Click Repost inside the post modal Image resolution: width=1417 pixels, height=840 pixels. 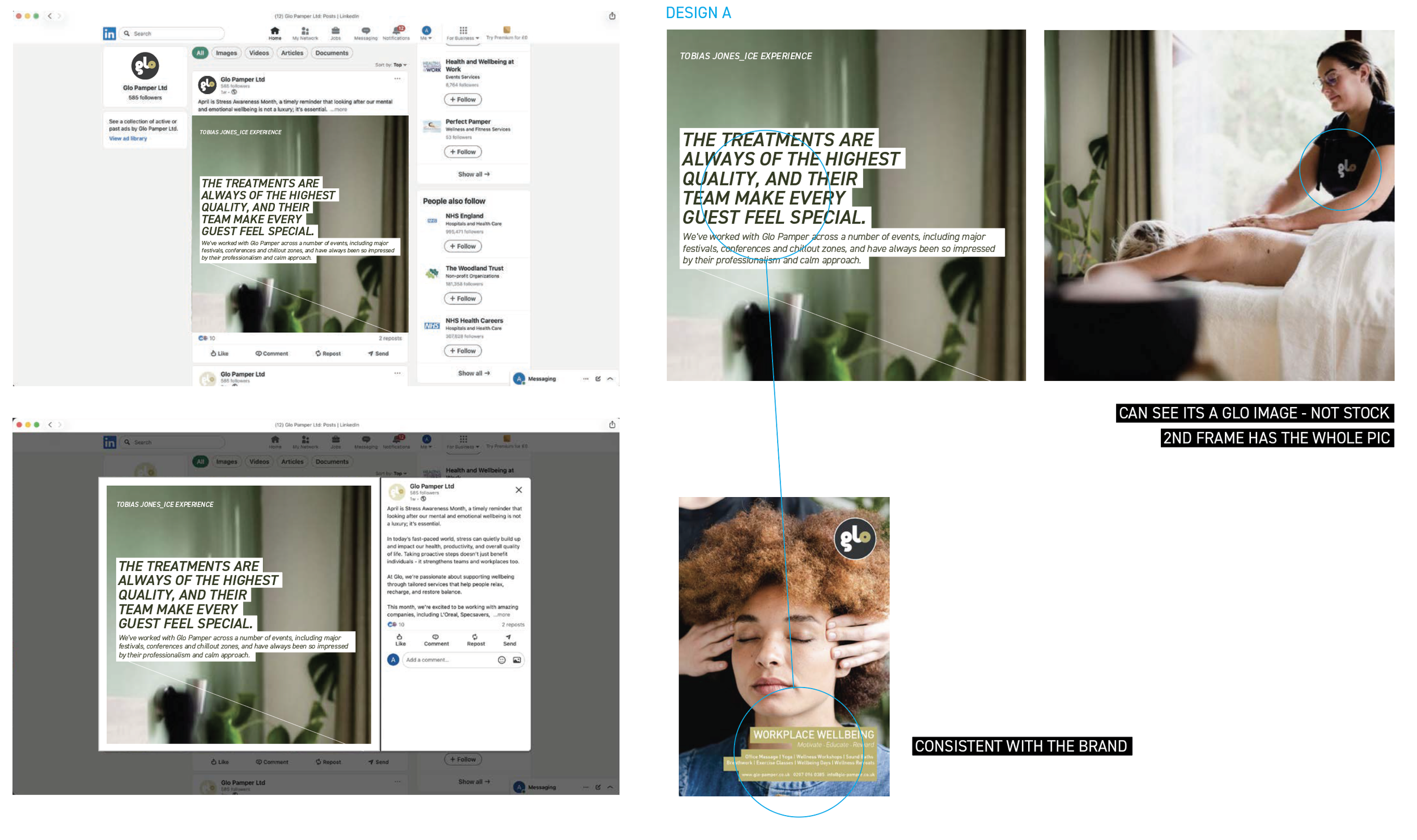click(476, 640)
